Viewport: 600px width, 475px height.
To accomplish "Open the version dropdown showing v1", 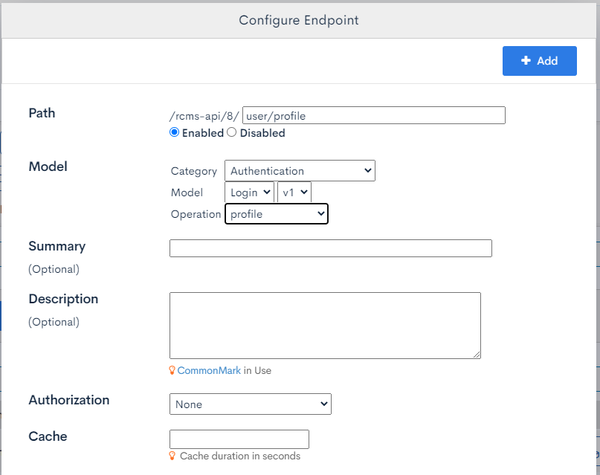I will click(294, 192).
